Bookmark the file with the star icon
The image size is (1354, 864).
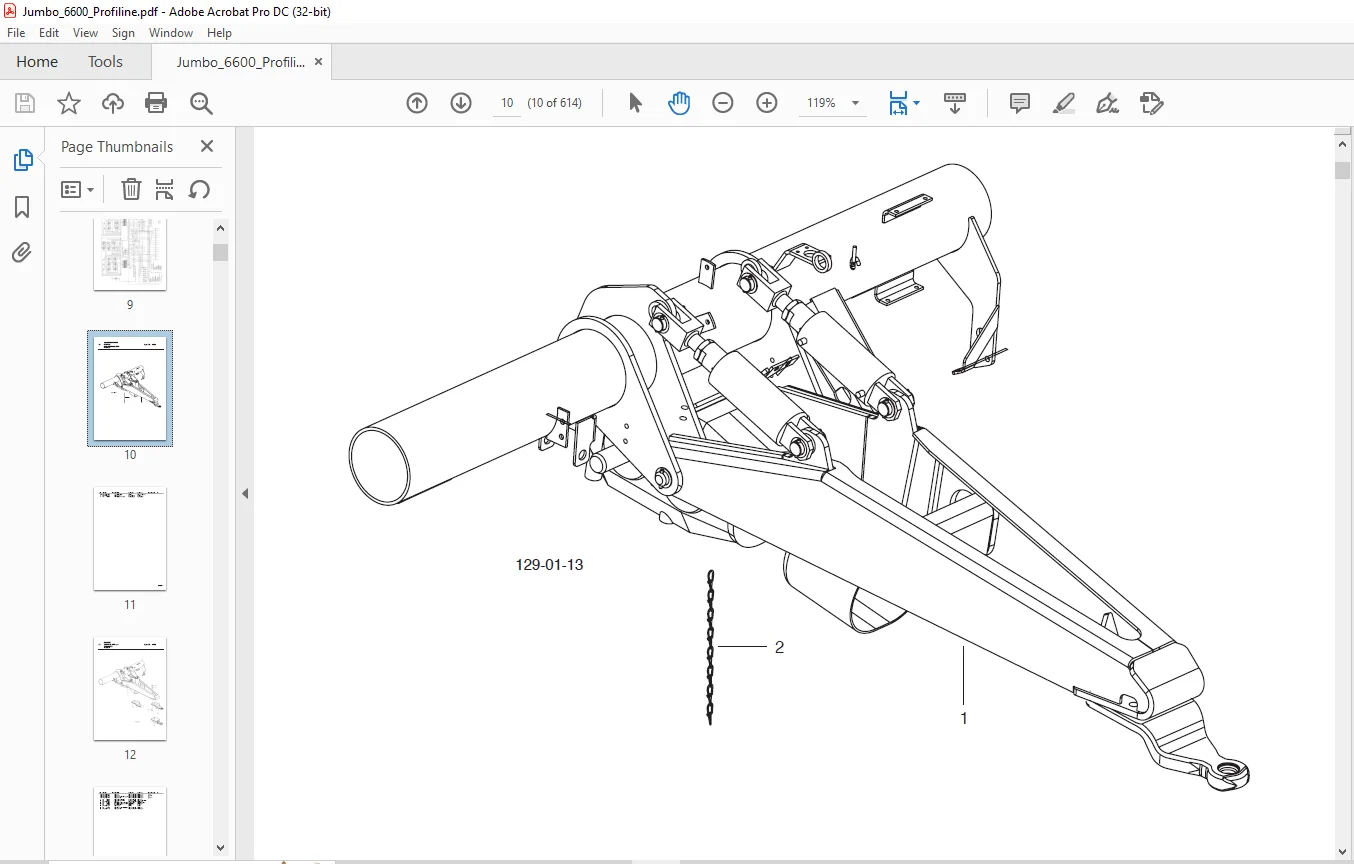tap(68, 103)
